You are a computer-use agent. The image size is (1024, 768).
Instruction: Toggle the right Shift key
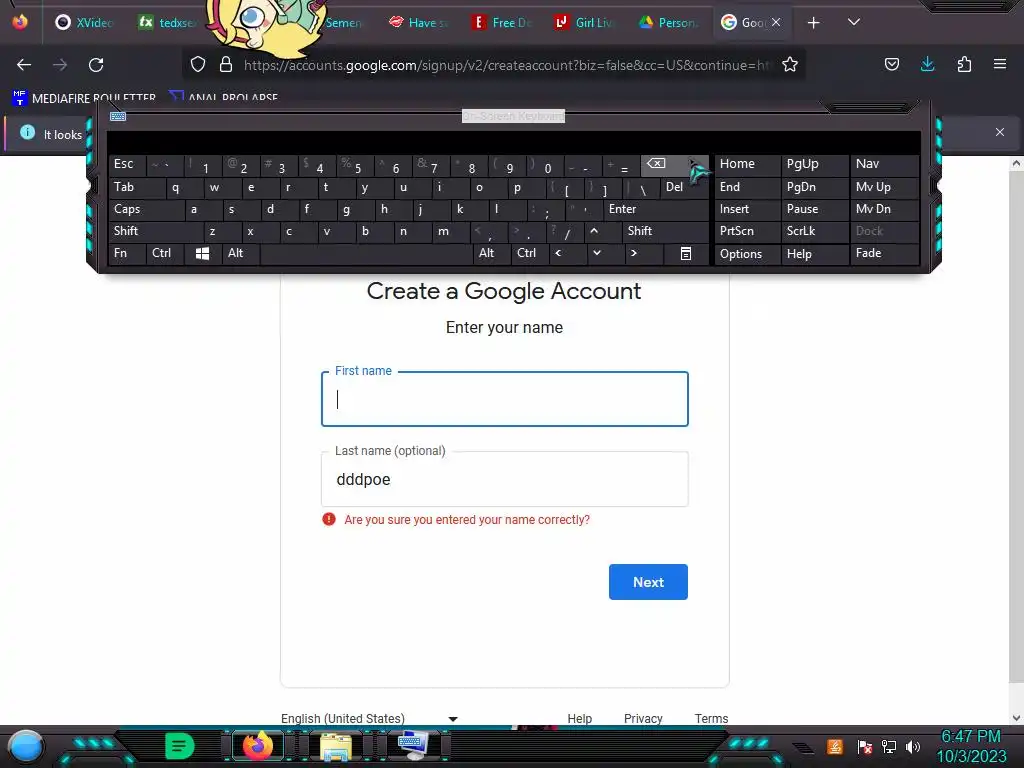(x=665, y=231)
